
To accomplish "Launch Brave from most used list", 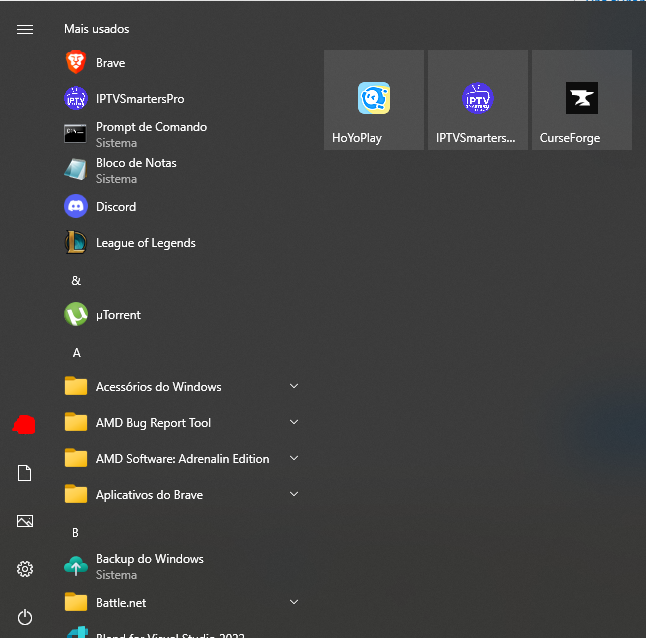I will tap(181, 63).
